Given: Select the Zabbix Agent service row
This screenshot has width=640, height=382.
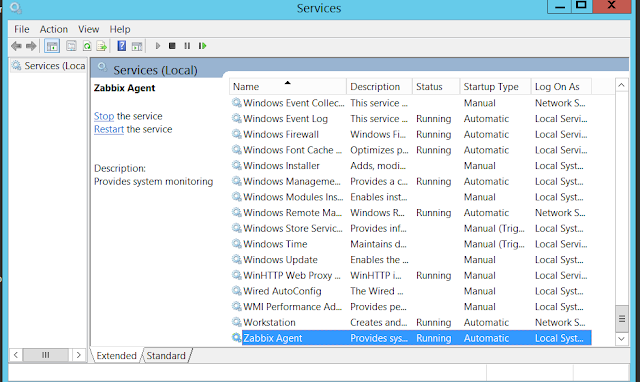Looking at the screenshot, I should tap(410, 338).
